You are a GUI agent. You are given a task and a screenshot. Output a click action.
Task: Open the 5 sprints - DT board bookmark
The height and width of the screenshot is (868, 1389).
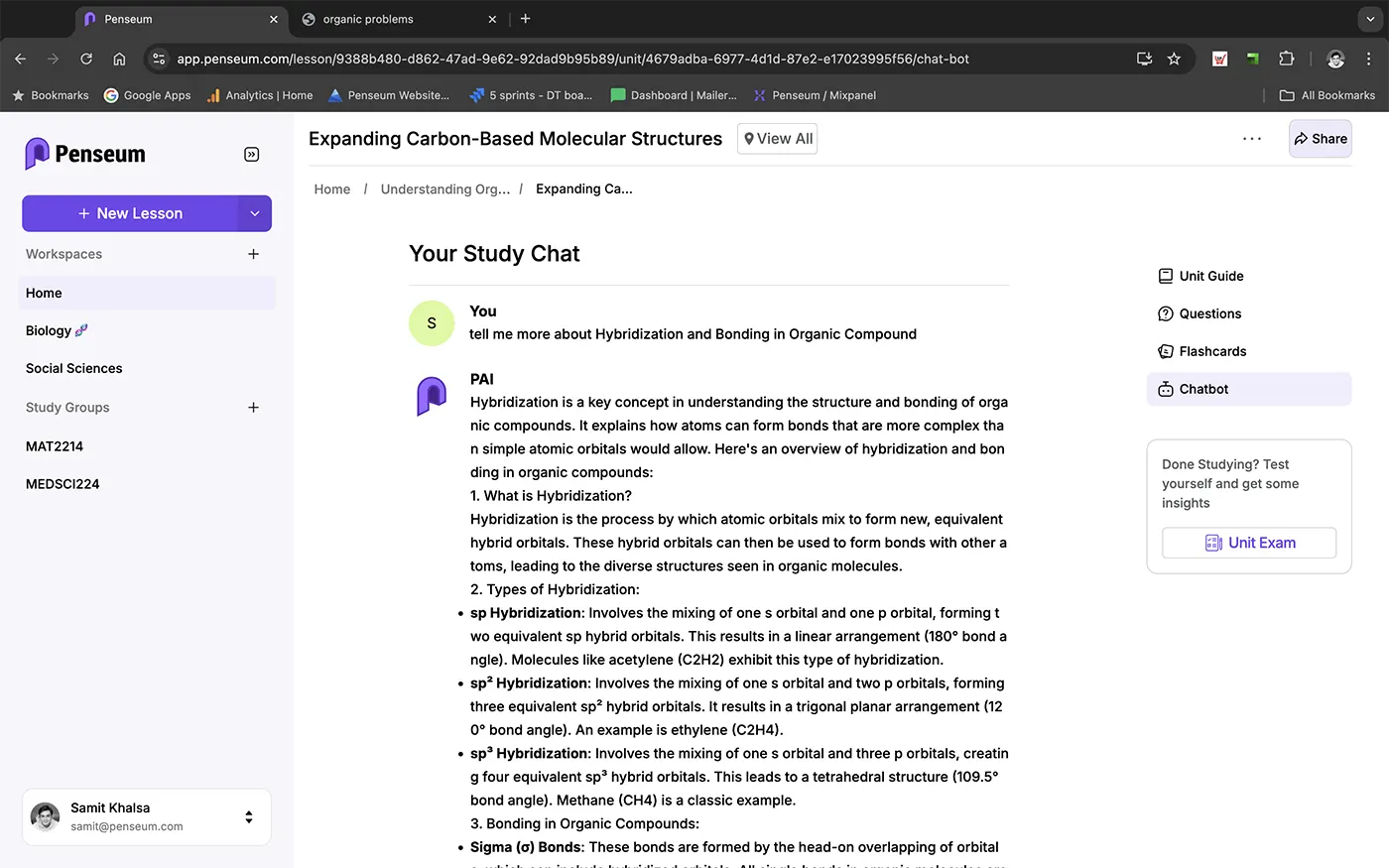(531, 95)
